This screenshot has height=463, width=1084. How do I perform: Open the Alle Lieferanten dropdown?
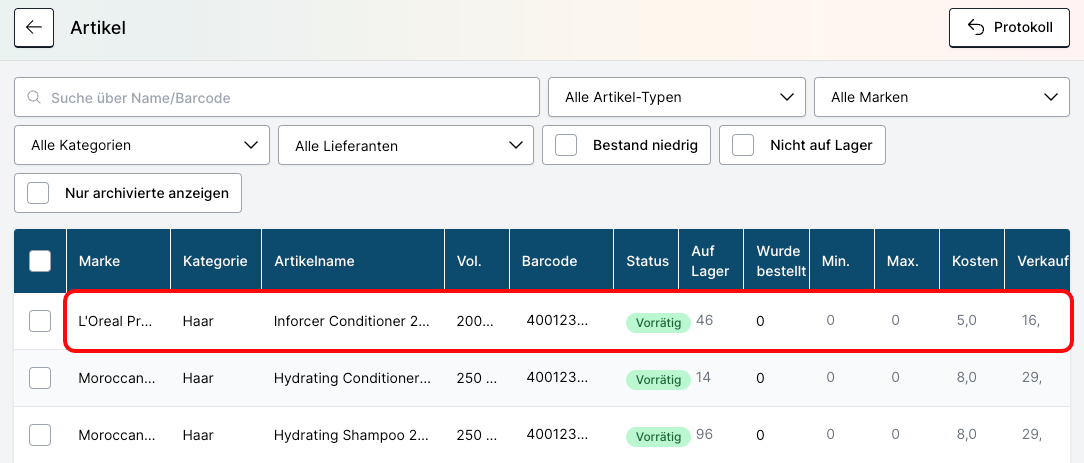(405, 146)
